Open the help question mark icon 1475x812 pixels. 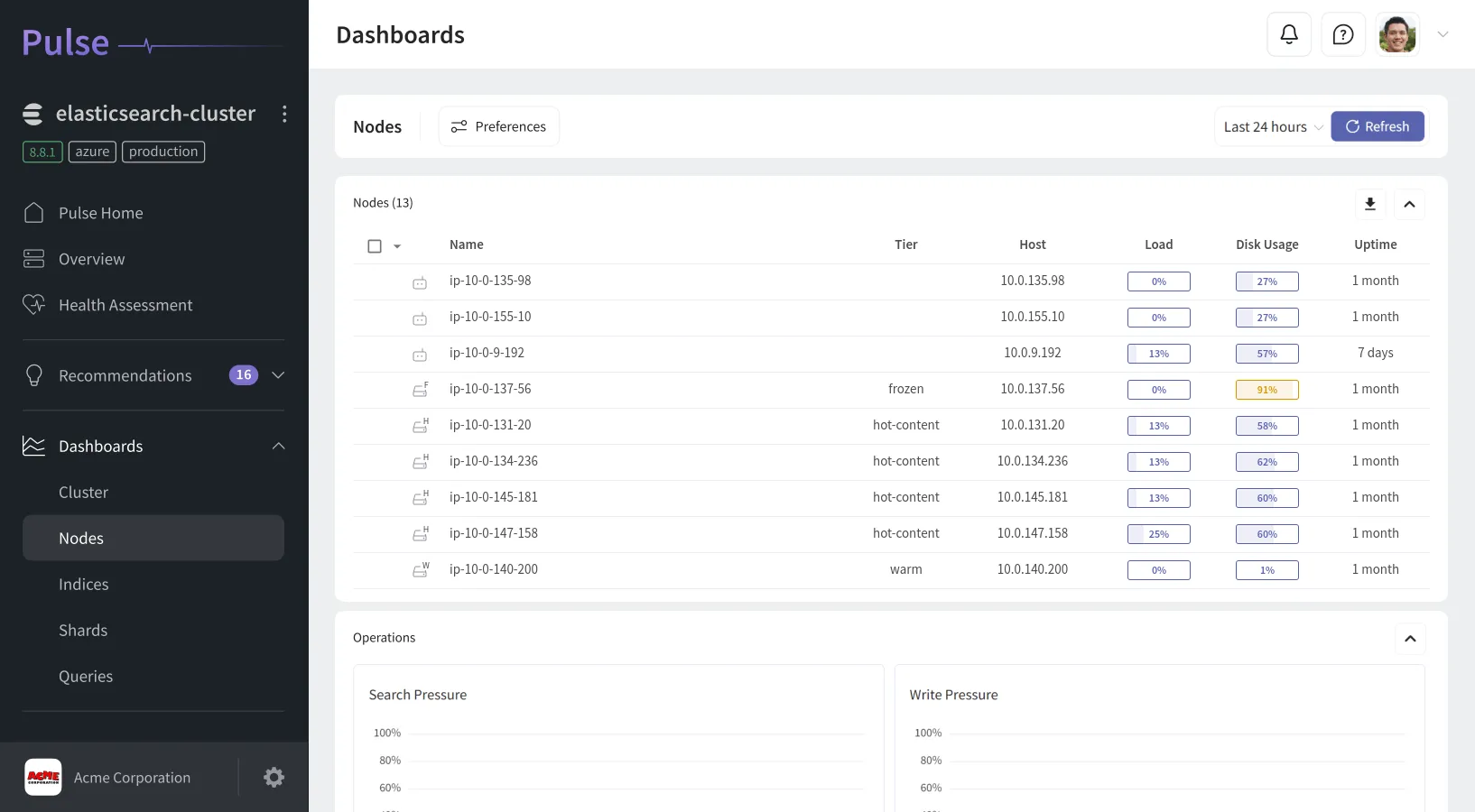tap(1343, 35)
